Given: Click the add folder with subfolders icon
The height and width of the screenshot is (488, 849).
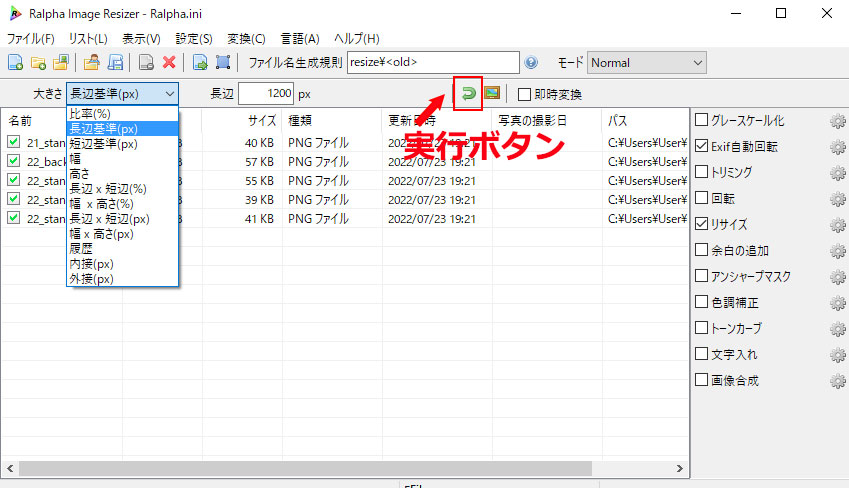Looking at the screenshot, I should (x=61, y=62).
